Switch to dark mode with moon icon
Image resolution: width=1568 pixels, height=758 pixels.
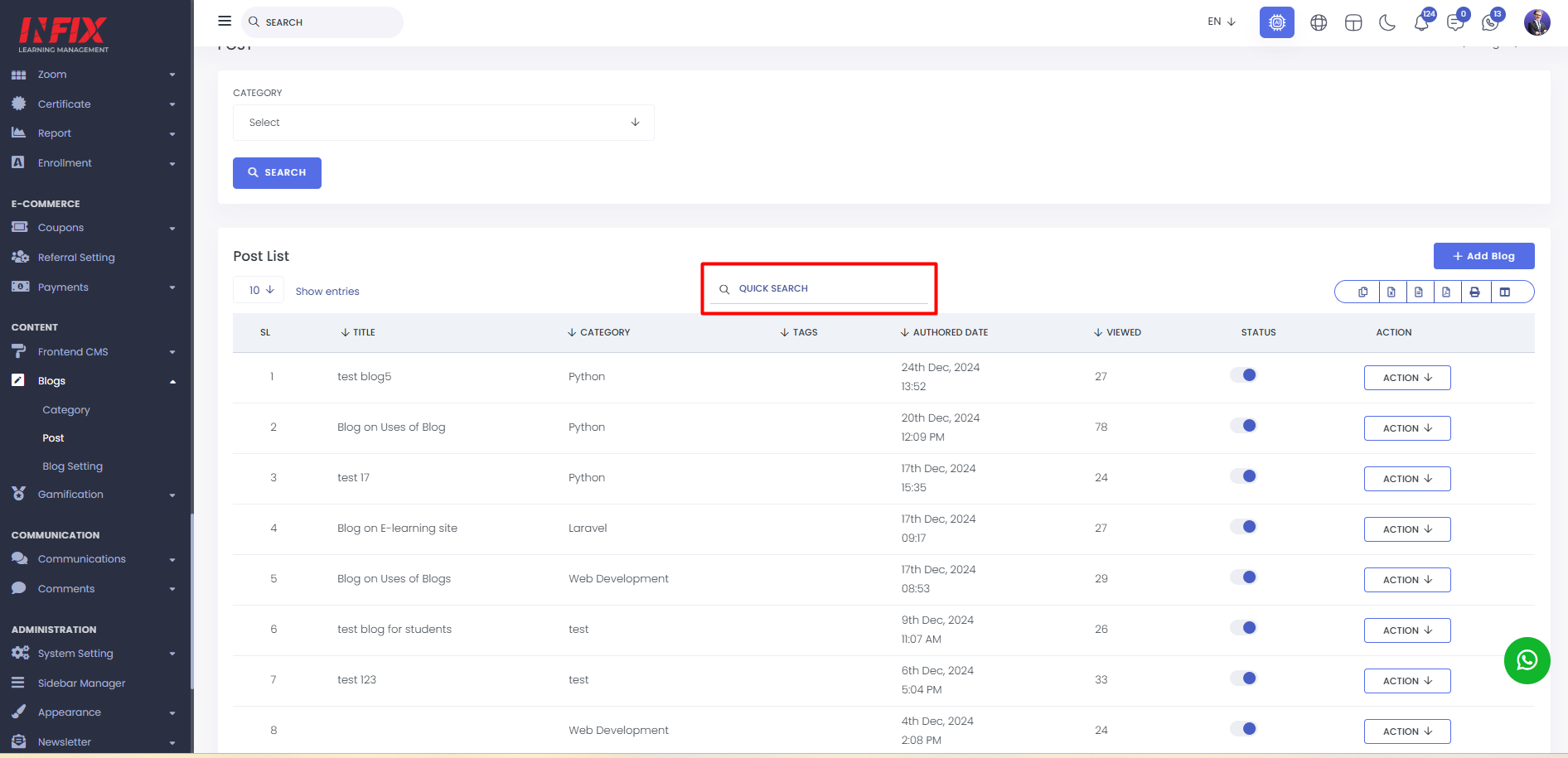click(x=1387, y=22)
